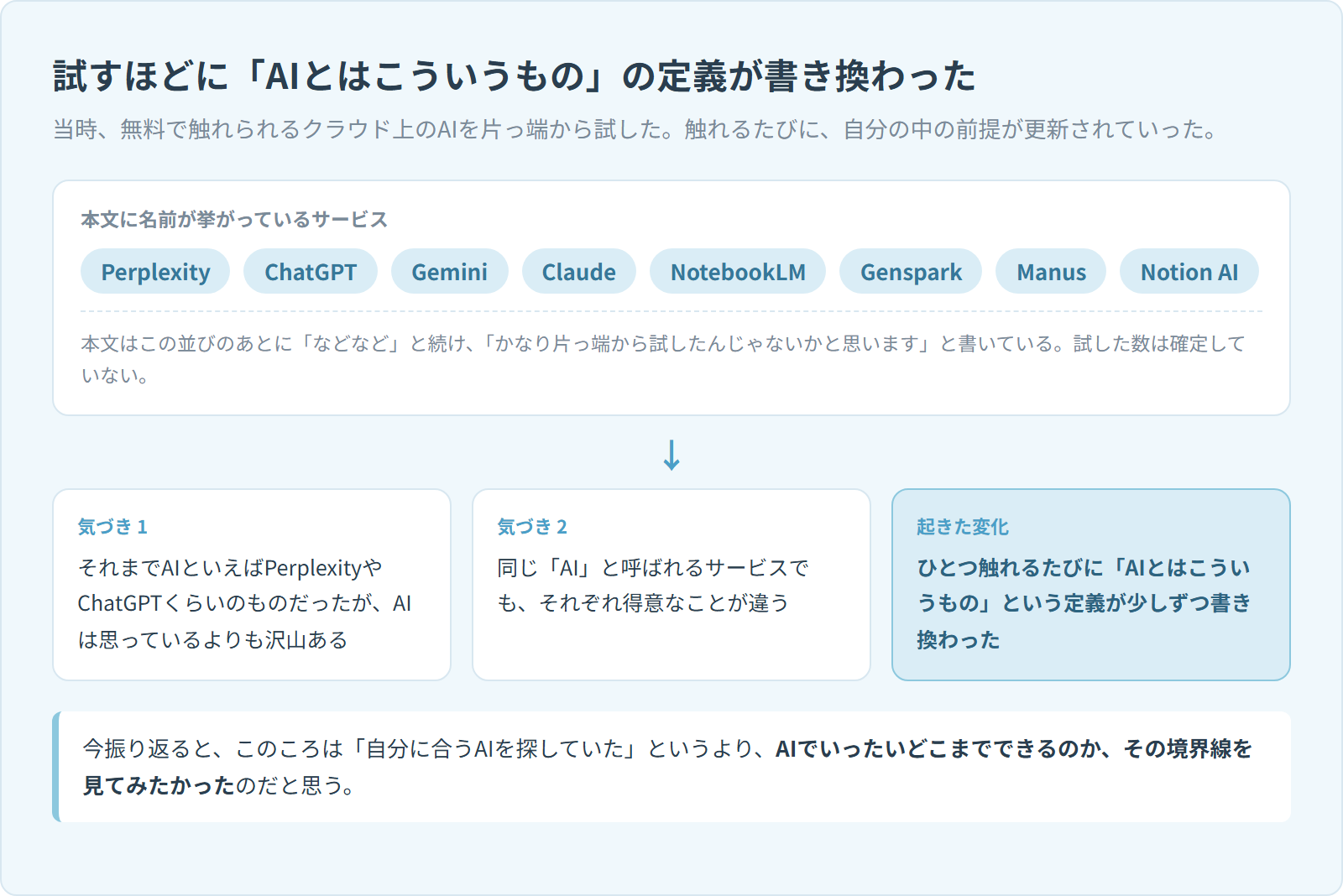
Task: Click the 気づき 1 label
Action: pyautogui.click(x=112, y=526)
